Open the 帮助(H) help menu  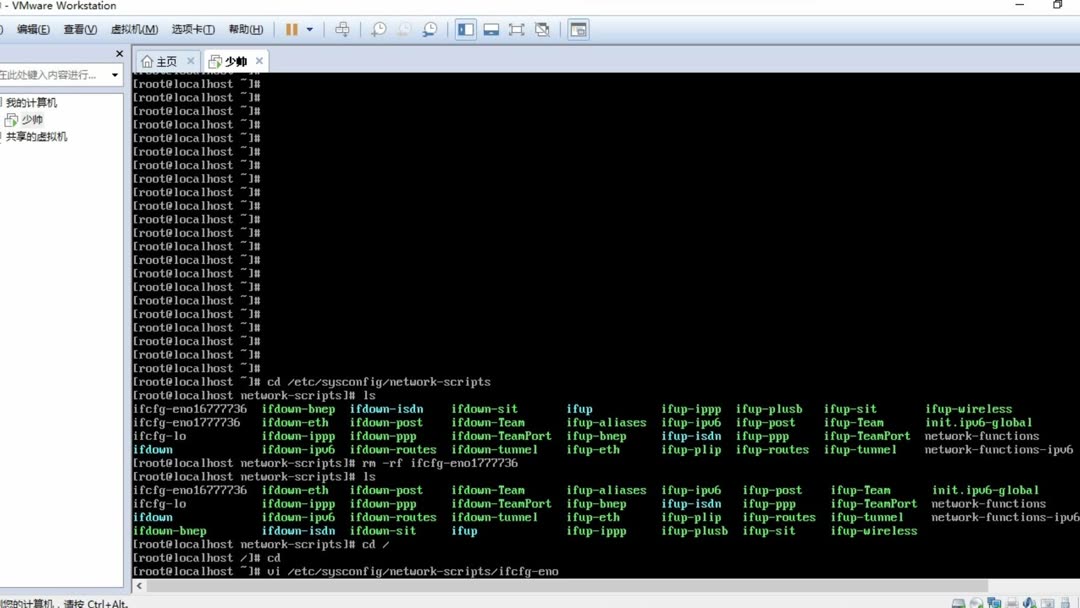[246, 29]
